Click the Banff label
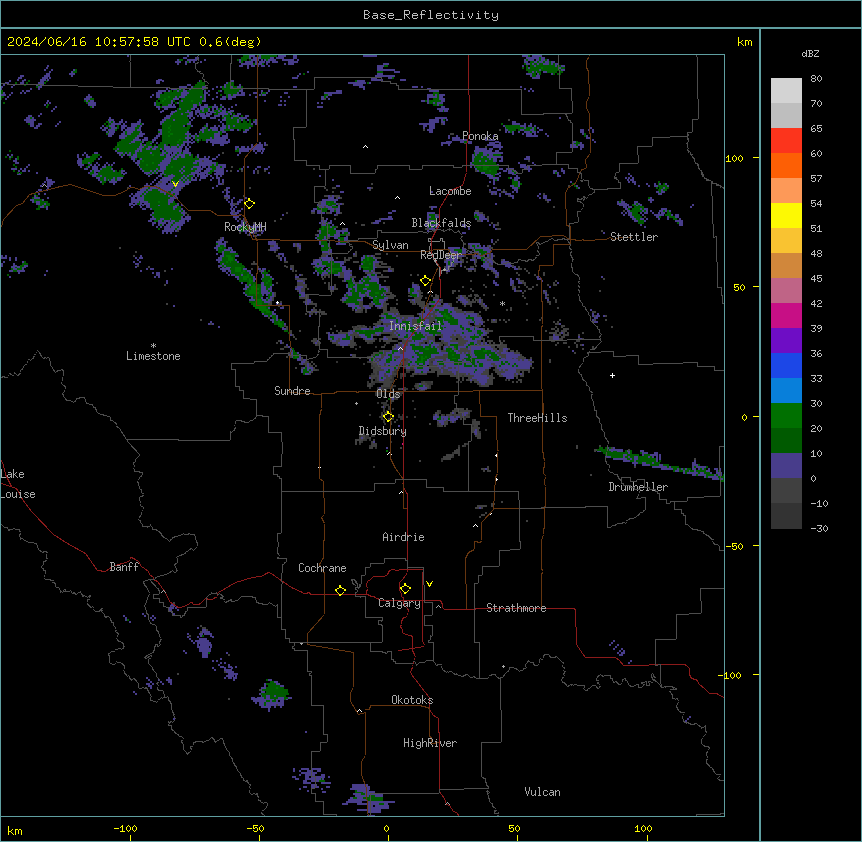 (x=124, y=567)
